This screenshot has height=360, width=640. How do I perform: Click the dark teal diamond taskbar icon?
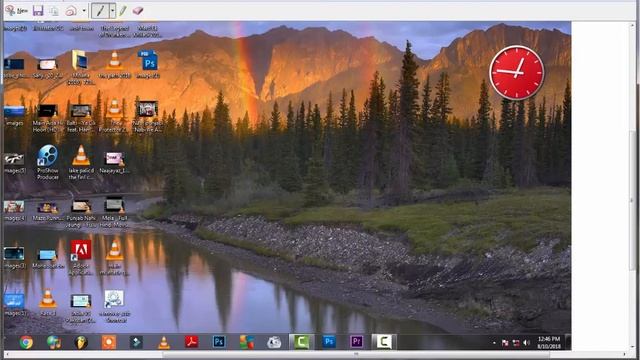[136, 342]
